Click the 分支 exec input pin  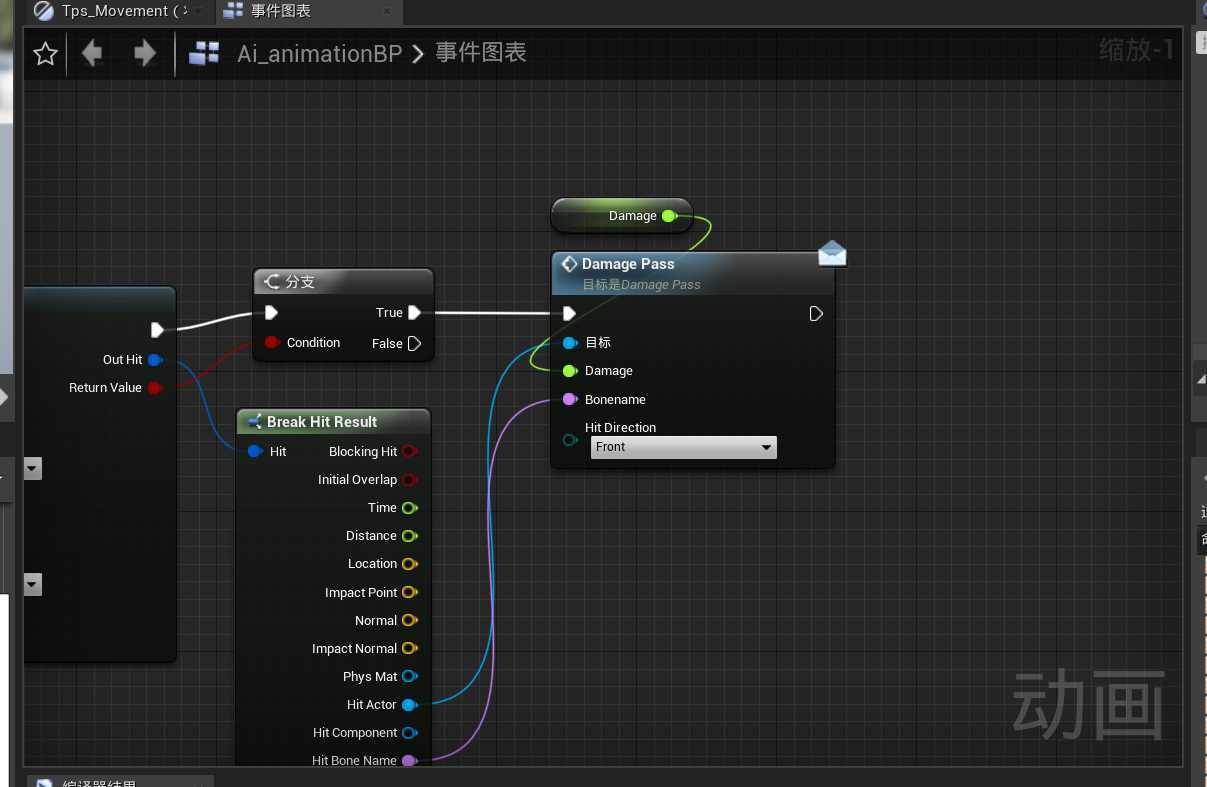271,313
